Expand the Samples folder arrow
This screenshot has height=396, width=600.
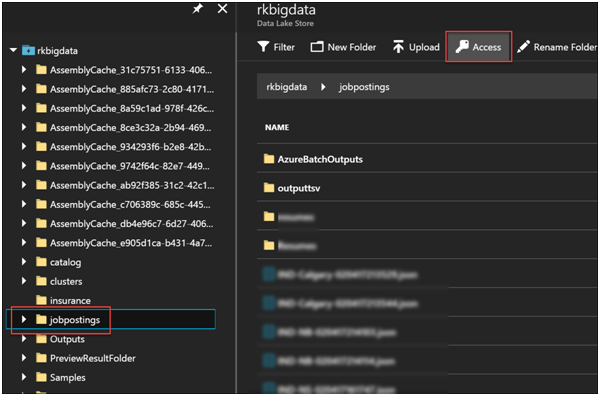(24, 377)
